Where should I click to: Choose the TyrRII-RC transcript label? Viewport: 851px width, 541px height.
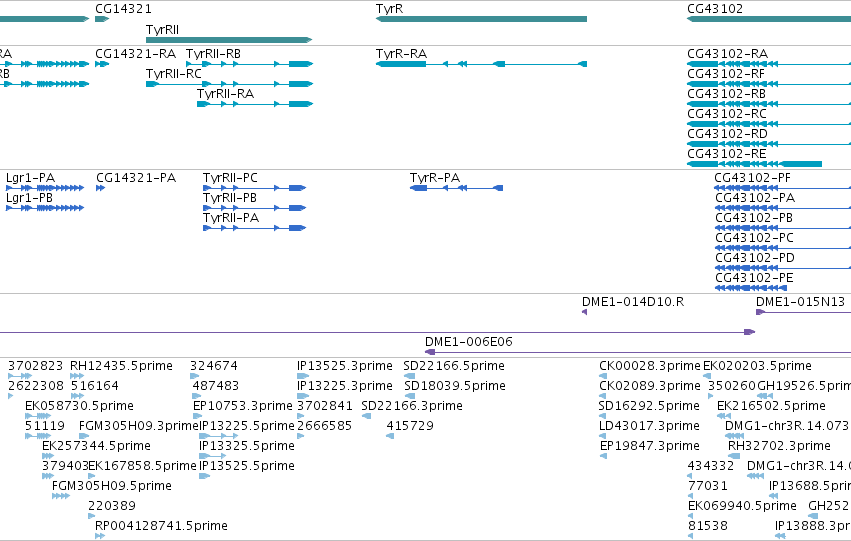(x=174, y=74)
